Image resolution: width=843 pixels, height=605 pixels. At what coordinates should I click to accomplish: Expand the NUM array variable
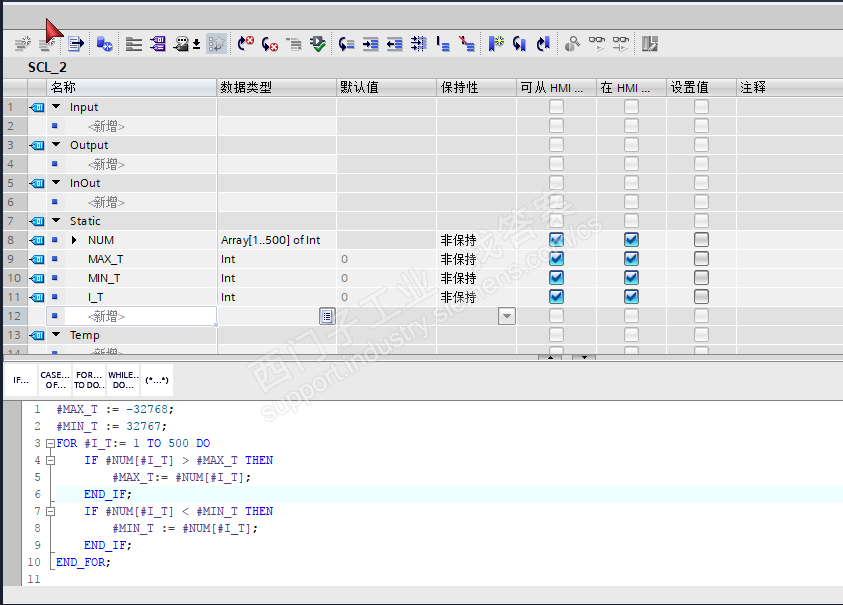74,240
